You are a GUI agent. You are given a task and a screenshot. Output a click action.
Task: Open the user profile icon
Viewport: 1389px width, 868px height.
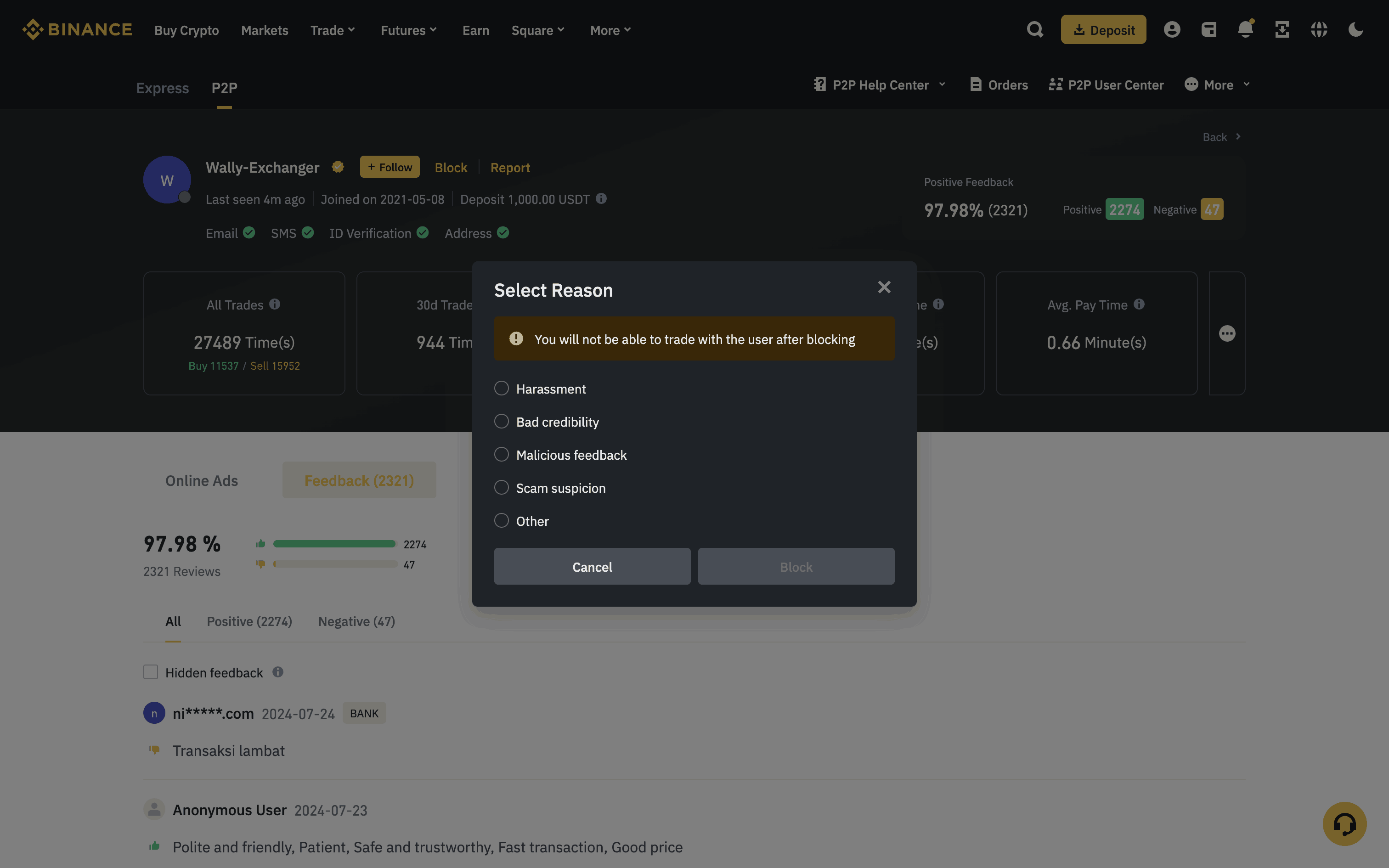[x=1171, y=29]
